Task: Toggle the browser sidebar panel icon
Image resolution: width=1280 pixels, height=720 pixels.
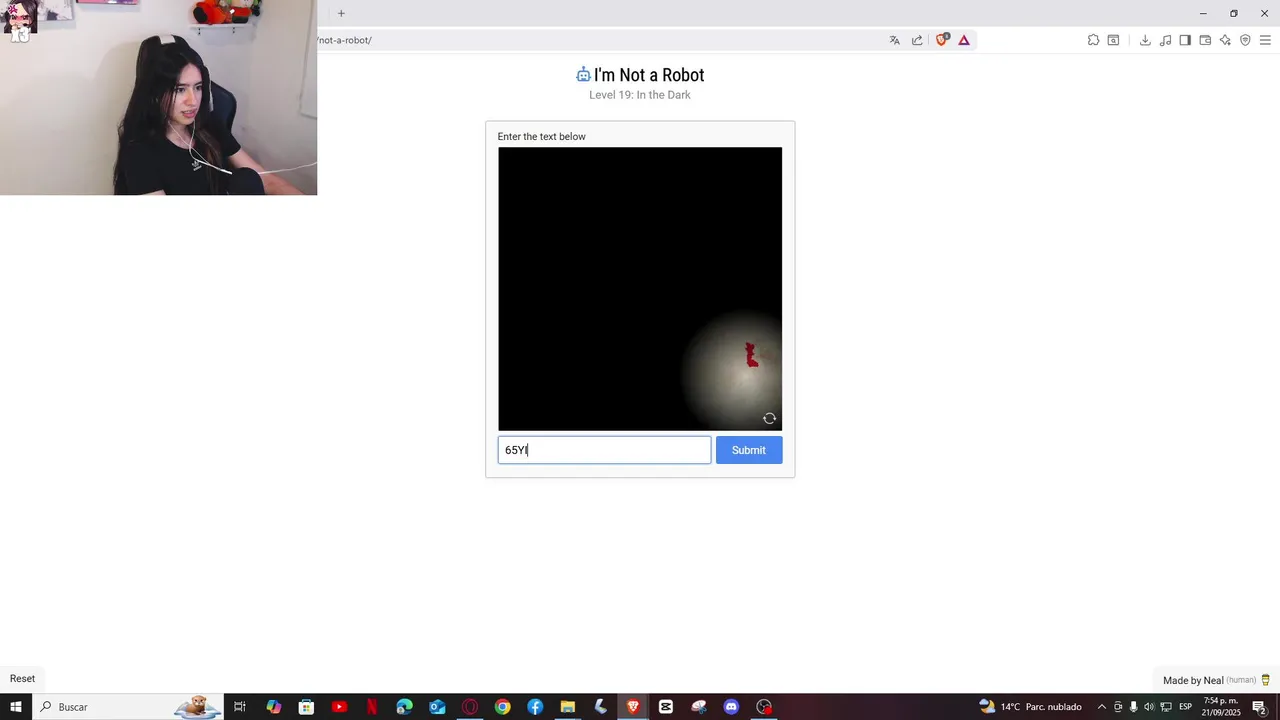Action: [1185, 40]
